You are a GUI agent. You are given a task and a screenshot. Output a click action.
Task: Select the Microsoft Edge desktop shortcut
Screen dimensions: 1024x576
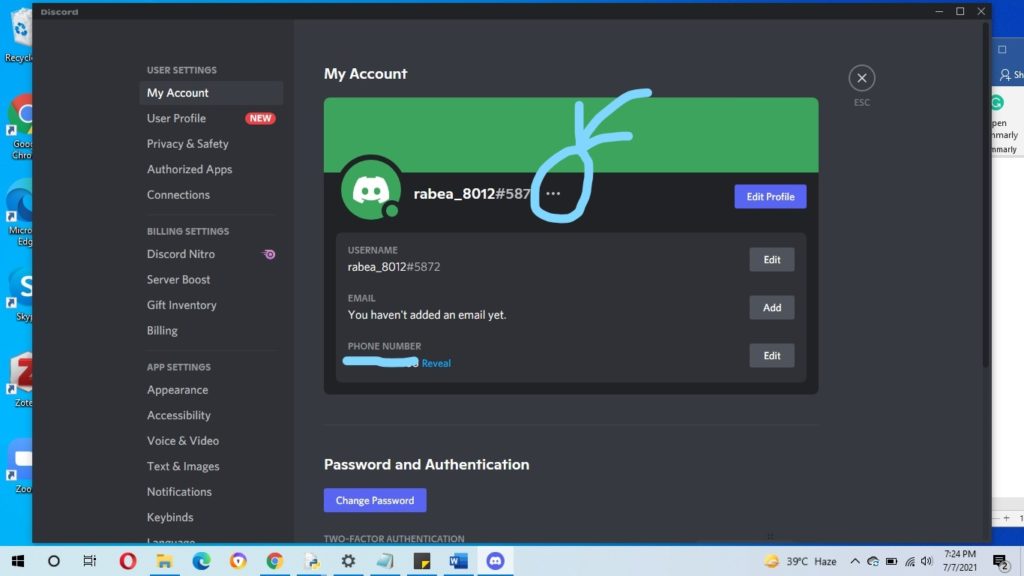pyautogui.click(x=18, y=214)
